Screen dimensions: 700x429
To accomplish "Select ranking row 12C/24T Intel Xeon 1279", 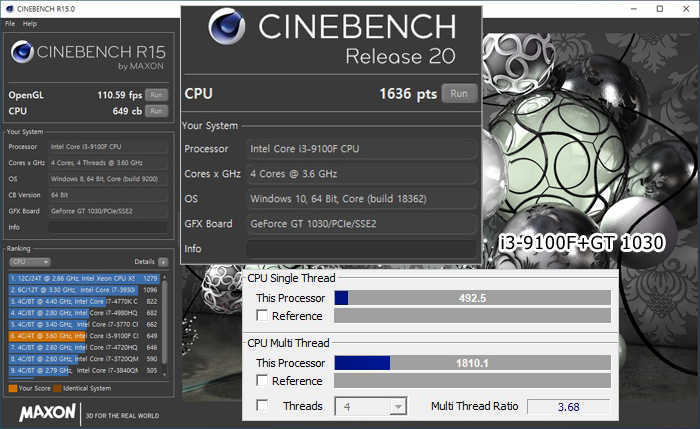I will click(x=84, y=278).
